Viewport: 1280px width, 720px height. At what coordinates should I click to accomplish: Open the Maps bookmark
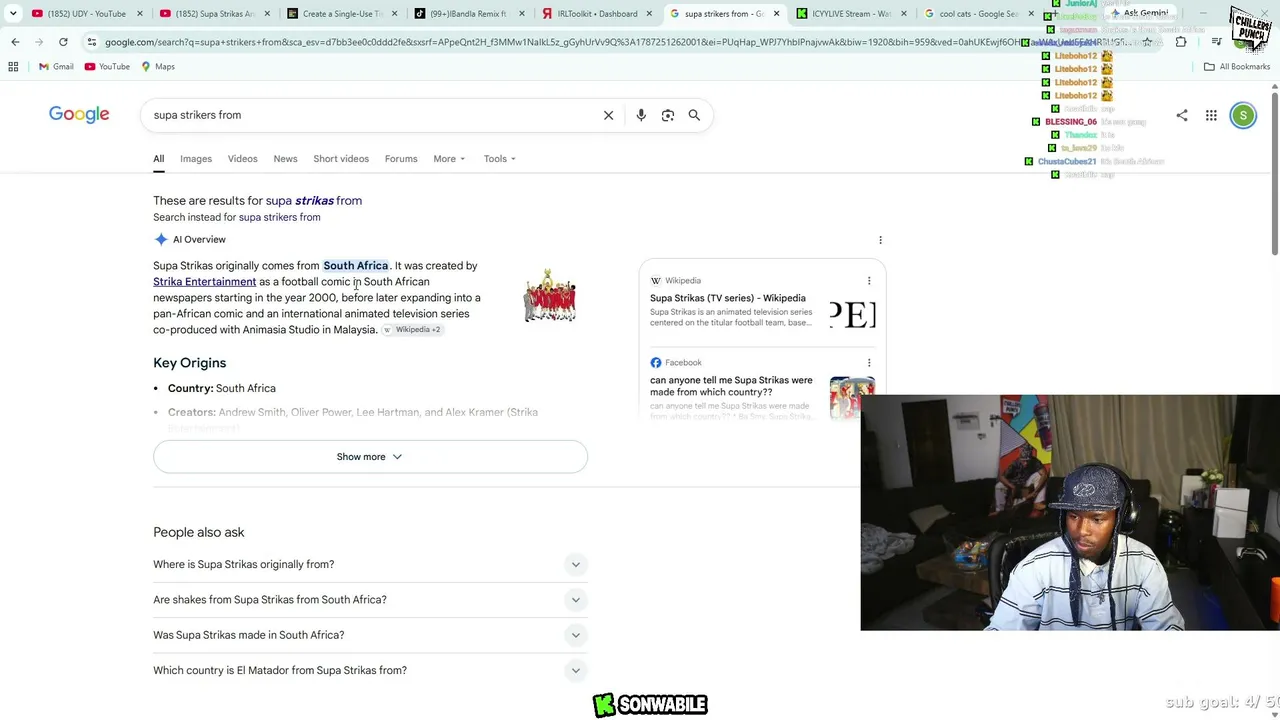[x=158, y=67]
